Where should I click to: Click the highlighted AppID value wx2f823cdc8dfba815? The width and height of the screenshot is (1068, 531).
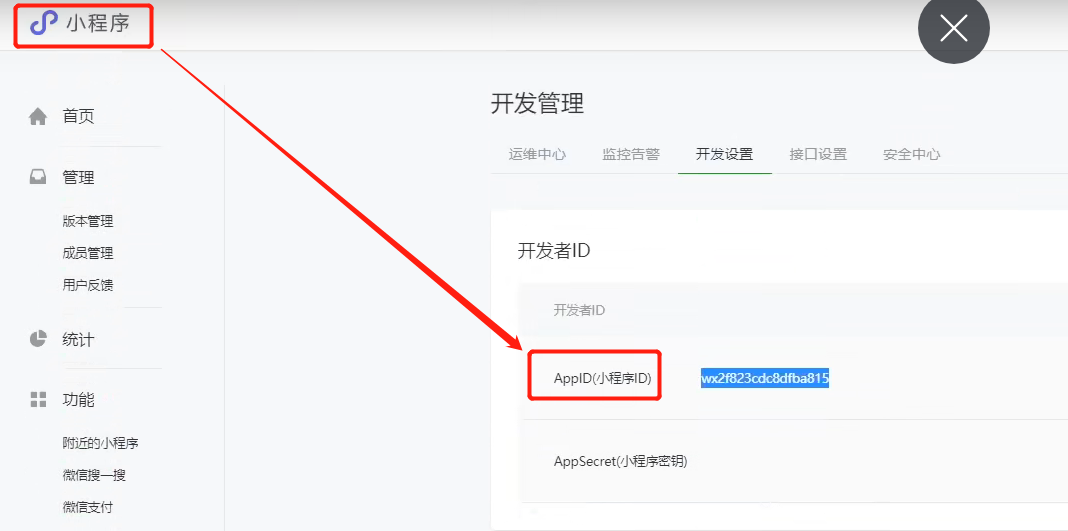click(765, 379)
